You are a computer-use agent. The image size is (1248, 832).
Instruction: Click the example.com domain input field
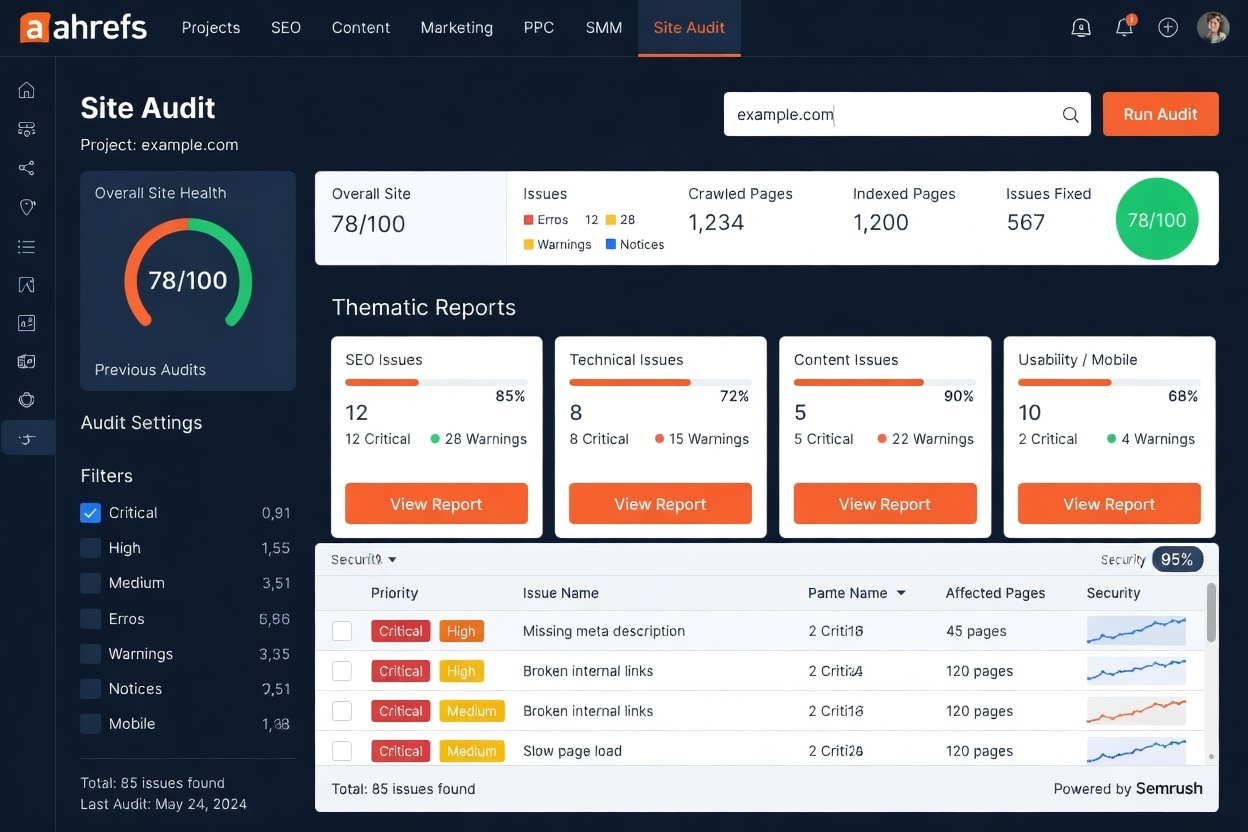(x=880, y=114)
